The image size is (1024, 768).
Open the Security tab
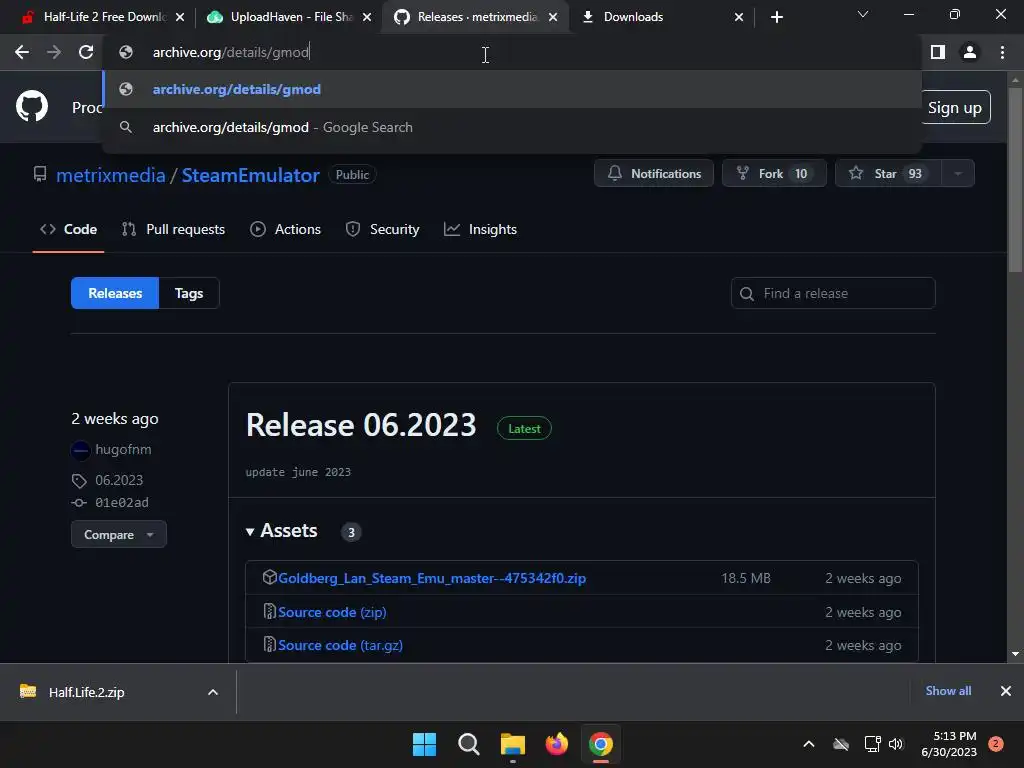point(383,229)
